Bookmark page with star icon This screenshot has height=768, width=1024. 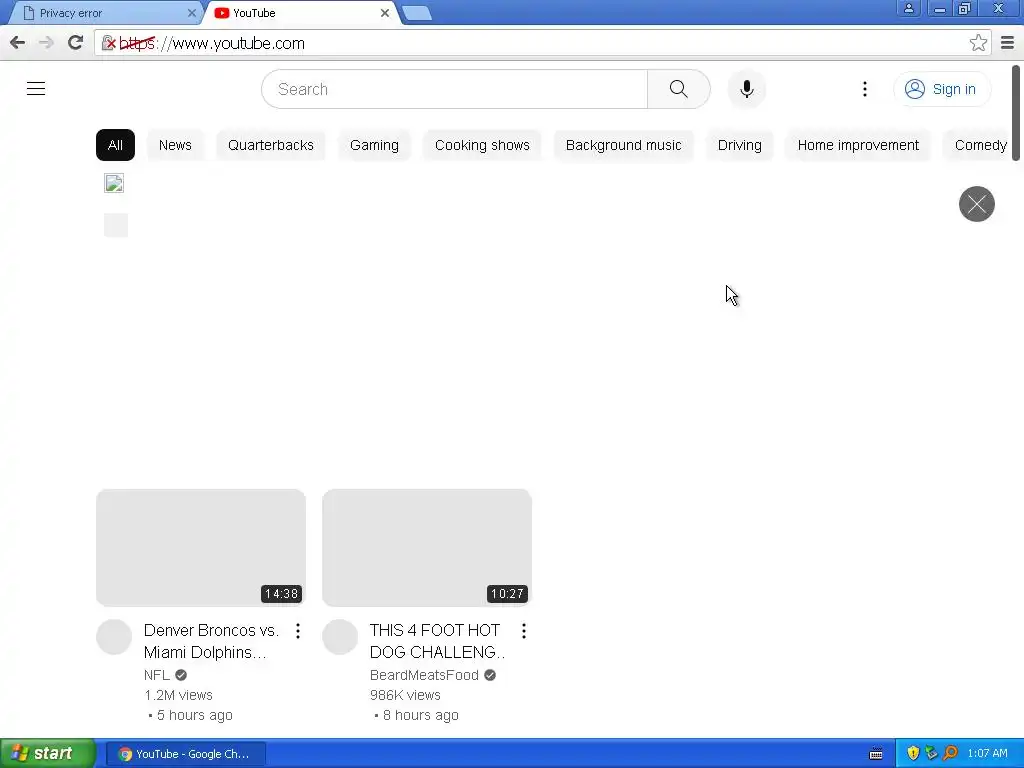coord(978,43)
